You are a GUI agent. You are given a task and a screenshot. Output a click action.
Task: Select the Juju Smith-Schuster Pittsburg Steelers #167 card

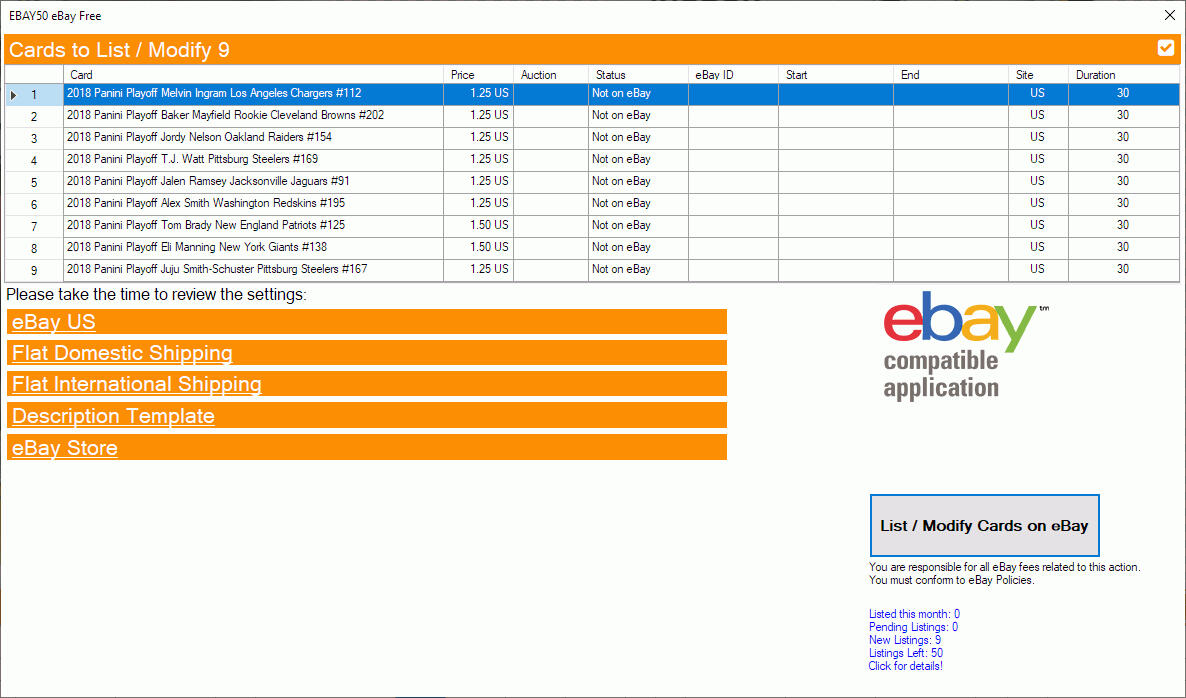pos(253,269)
